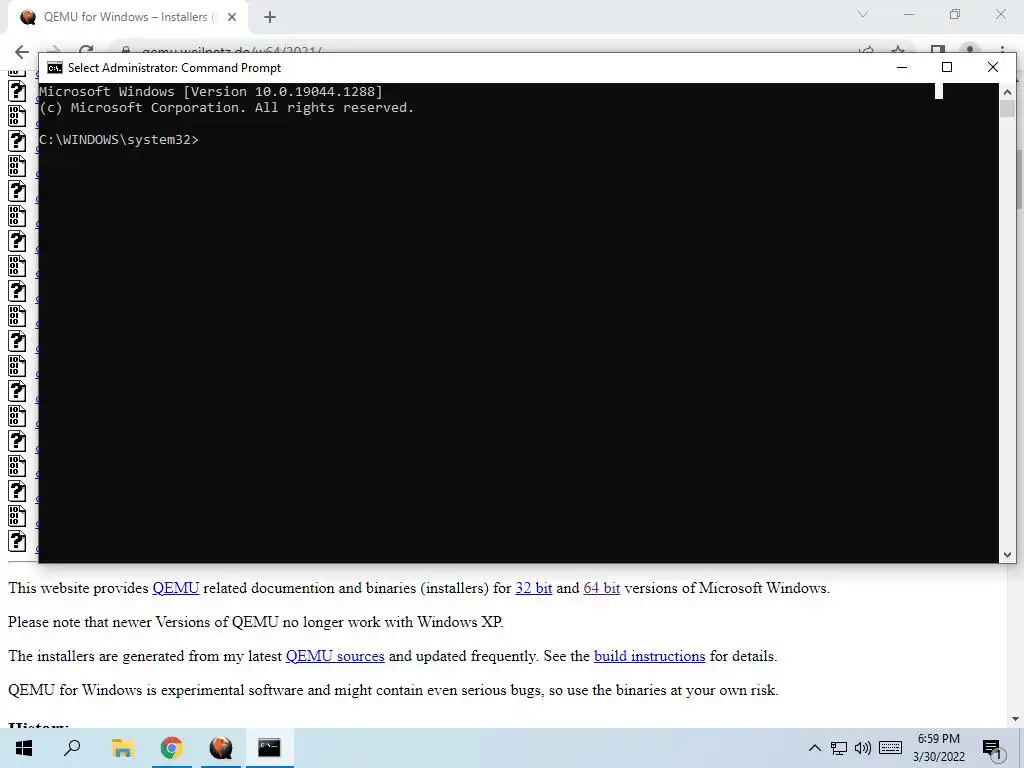This screenshot has height=768, width=1024.
Task: Go back in the Chrome browser
Action: tap(22, 52)
